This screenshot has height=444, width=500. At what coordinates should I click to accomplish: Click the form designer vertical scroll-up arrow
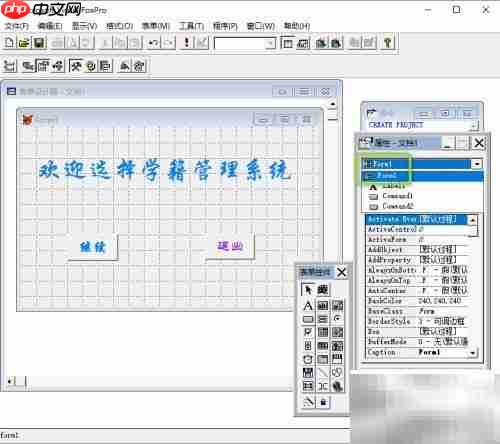tap(332, 105)
